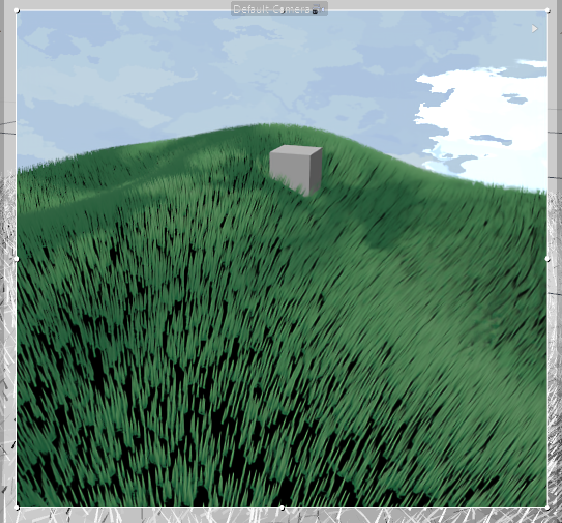Select the top-right camera frame handle
The height and width of the screenshot is (523, 562).
pyautogui.click(x=547, y=10)
